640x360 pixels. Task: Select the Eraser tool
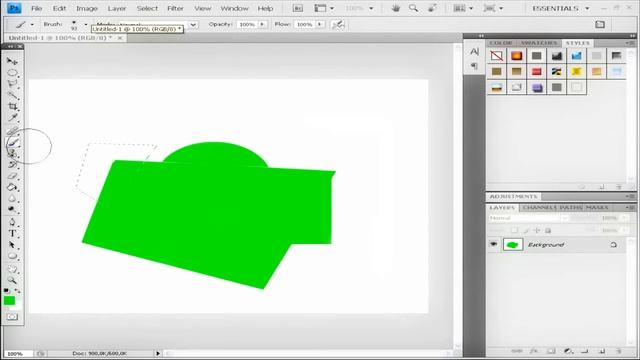12,176
